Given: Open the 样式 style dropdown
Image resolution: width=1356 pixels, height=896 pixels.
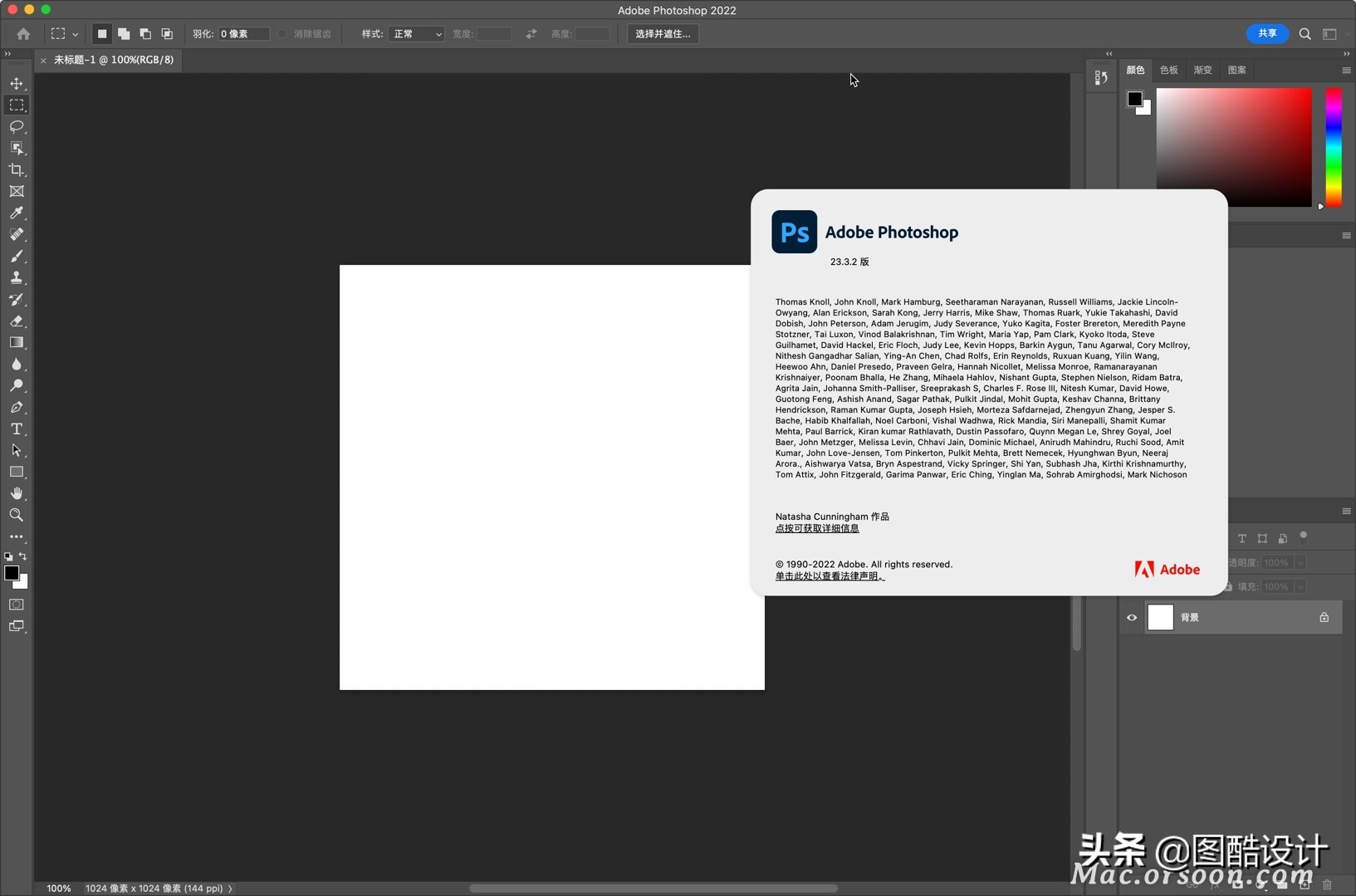Looking at the screenshot, I should click(x=416, y=34).
